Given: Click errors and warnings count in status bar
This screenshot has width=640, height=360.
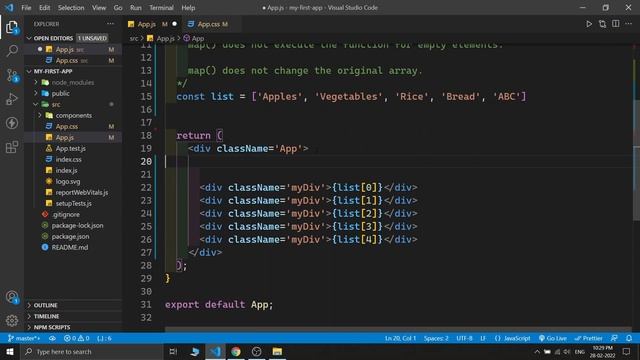Looking at the screenshot, I should pos(77,338).
